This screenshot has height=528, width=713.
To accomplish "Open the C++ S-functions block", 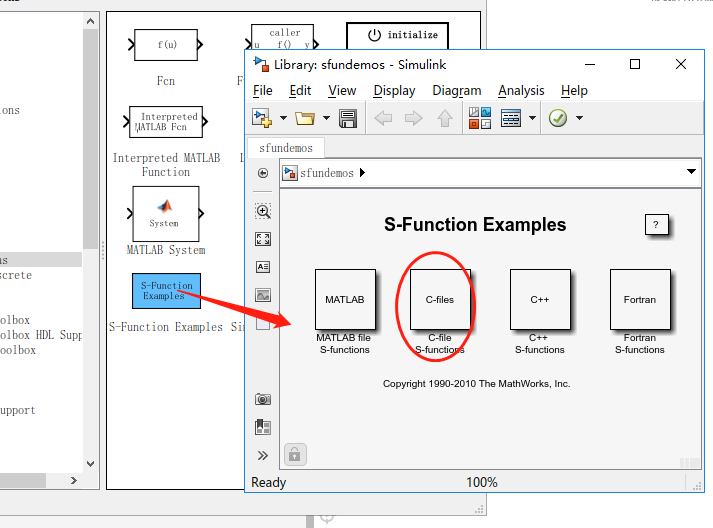I will pyautogui.click(x=540, y=299).
